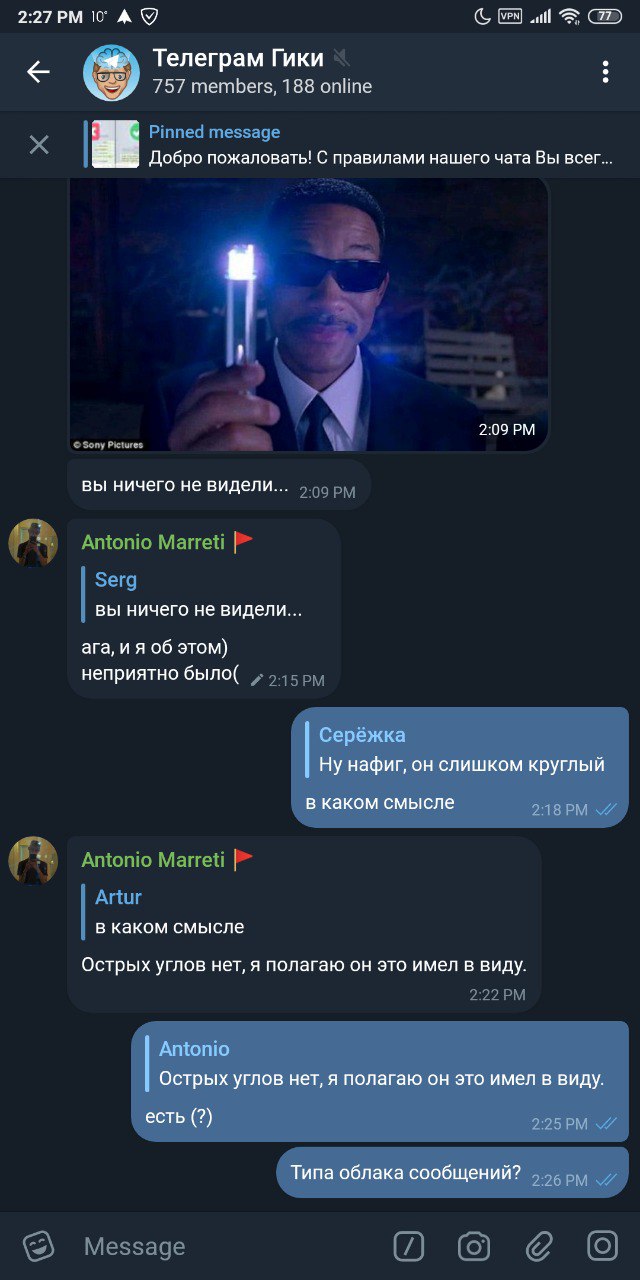The width and height of the screenshot is (640, 1280).
Task: Tap the back arrow to leave chat
Action: tap(38, 72)
